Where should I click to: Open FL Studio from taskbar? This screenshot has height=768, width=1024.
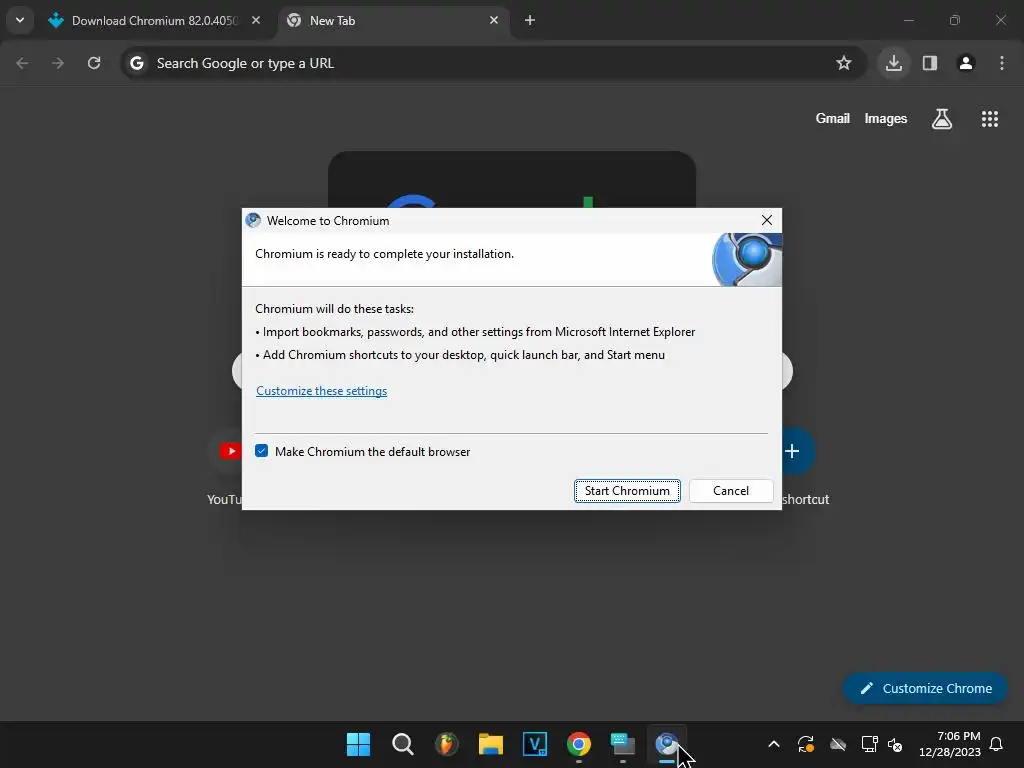[447, 744]
